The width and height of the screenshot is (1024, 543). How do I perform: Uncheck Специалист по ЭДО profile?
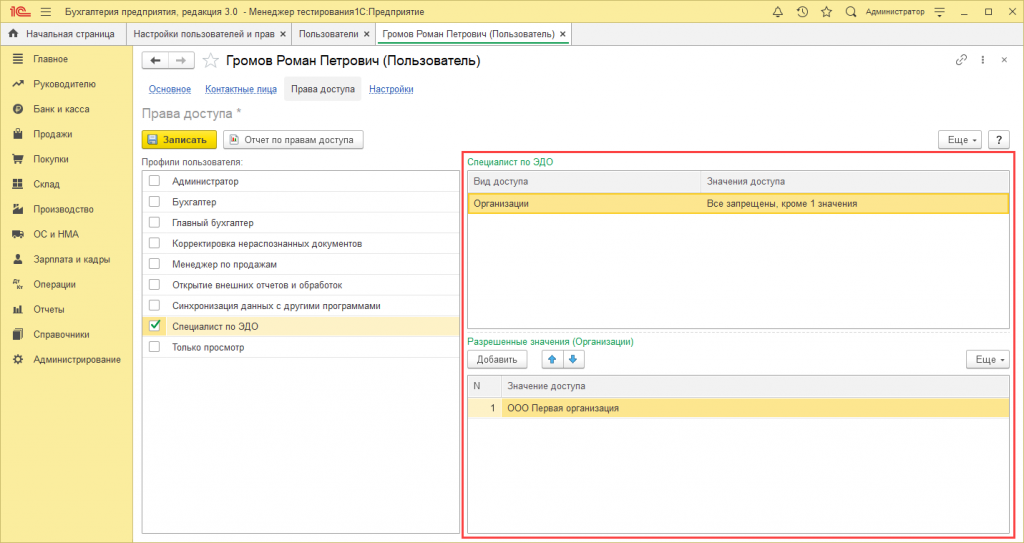(154, 325)
